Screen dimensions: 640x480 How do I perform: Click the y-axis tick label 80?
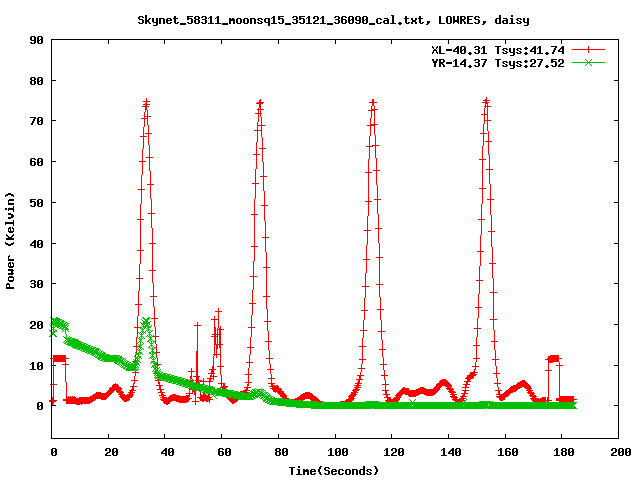pos(36,81)
